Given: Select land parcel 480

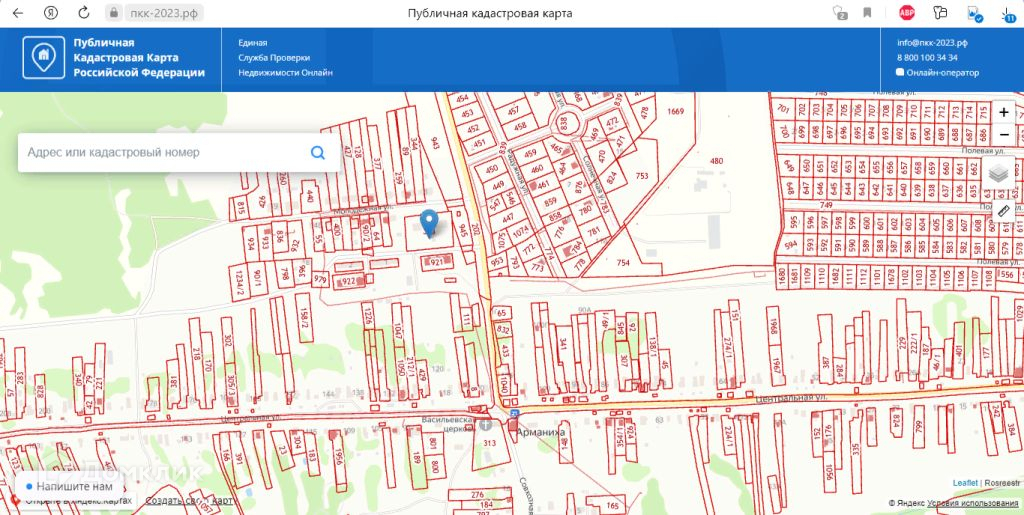Looking at the screenshot, I should [x=716, y=161].
